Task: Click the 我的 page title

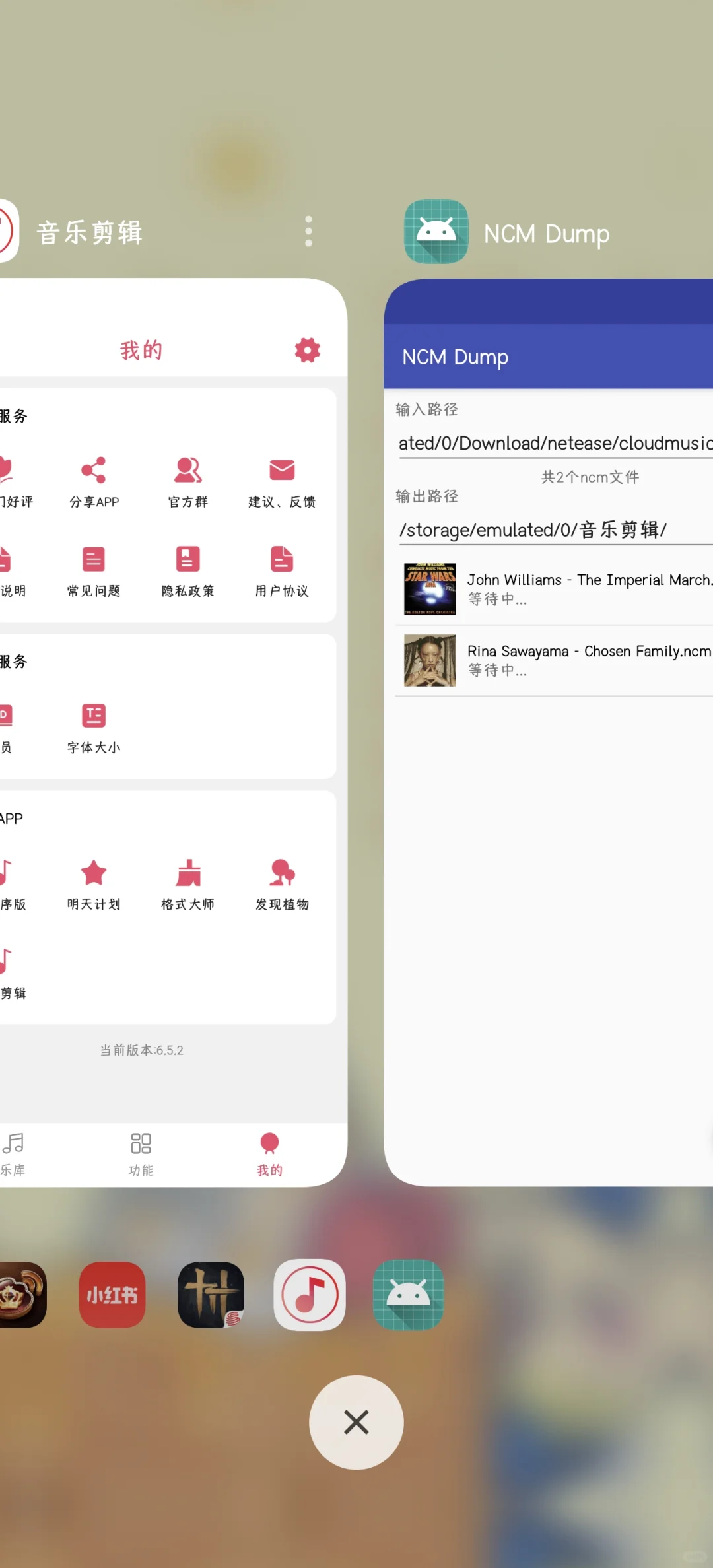Action: [x=141, y=350]
